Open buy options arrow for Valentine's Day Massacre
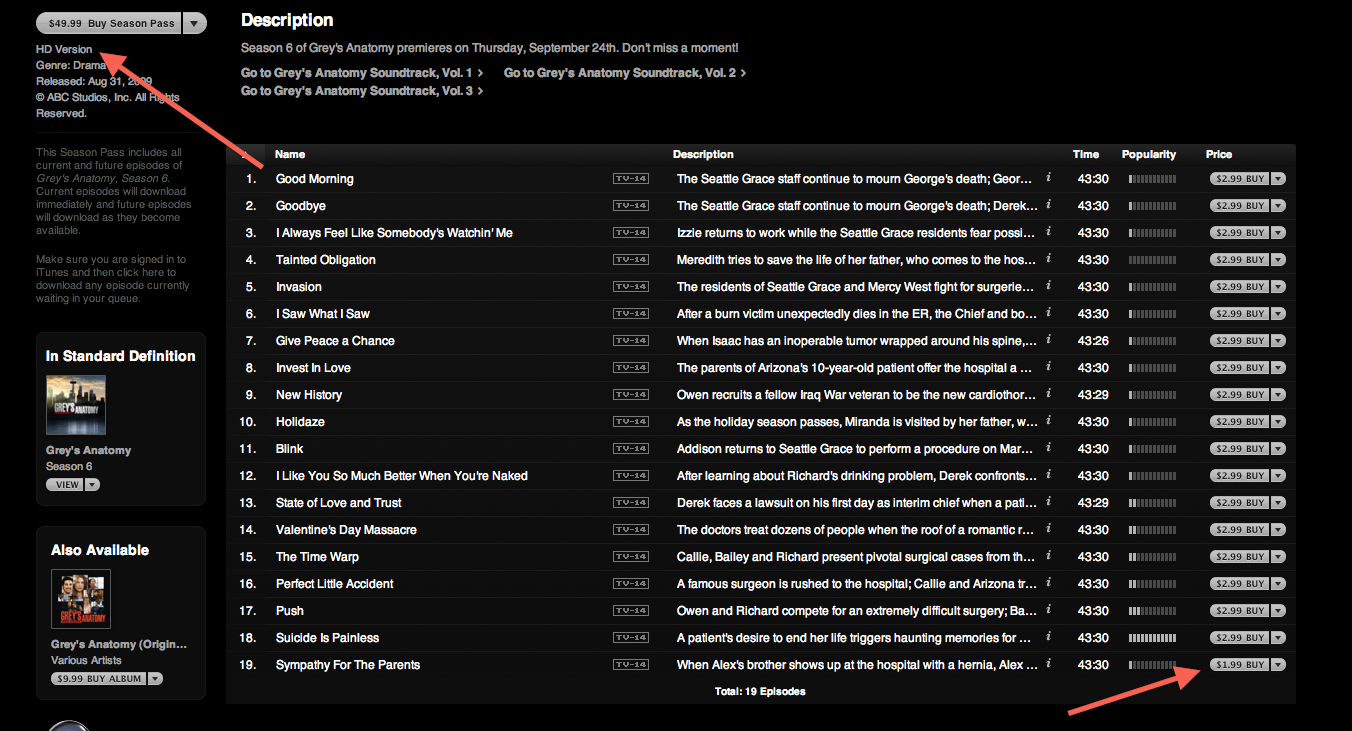1352x731 pixels. point(1279,530)
